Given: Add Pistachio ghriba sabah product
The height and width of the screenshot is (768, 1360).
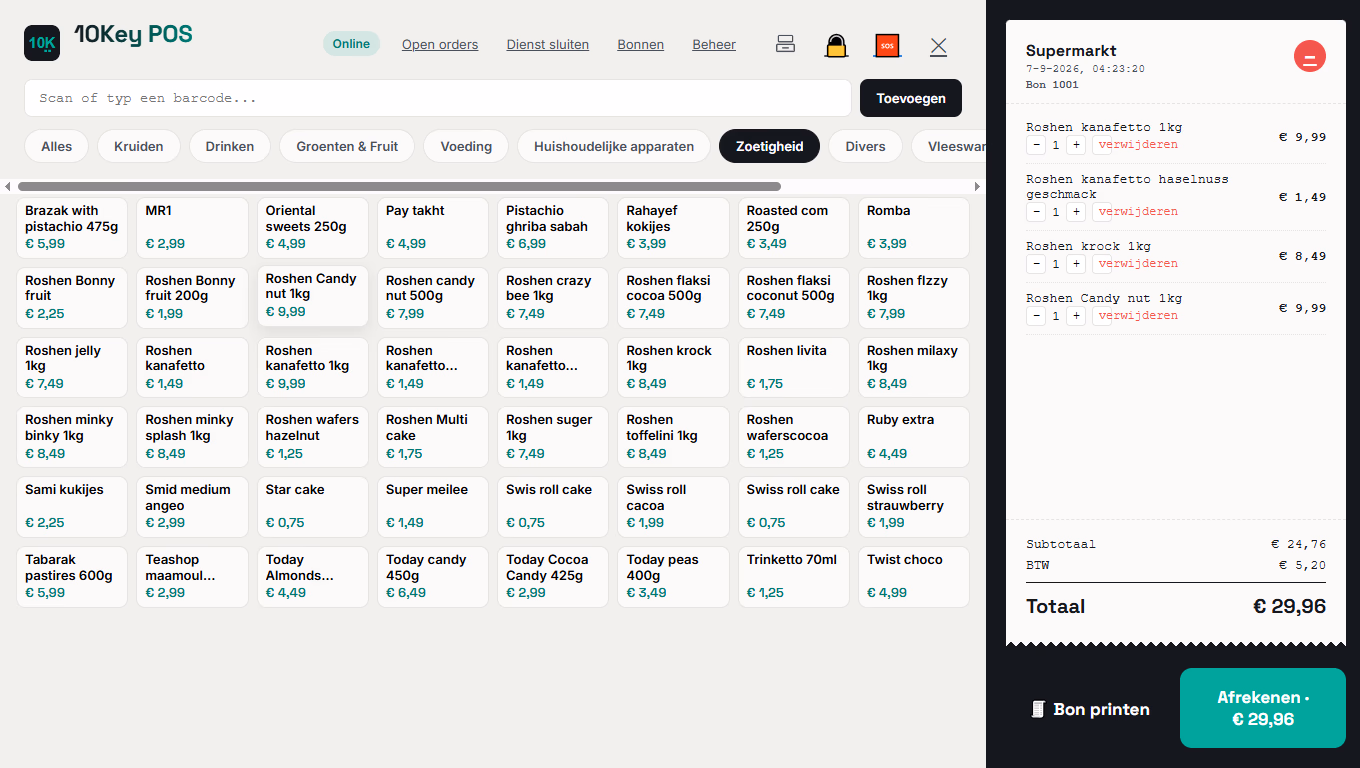Looking at the screenshot, I should [x=553, y=228].
